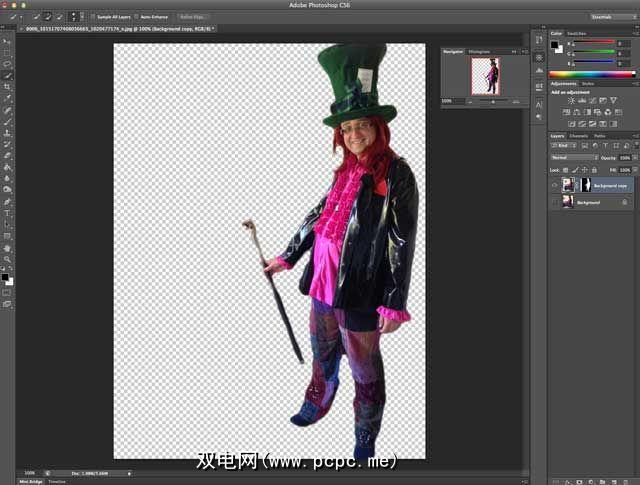Hide the Background copy layer
640x485 pixels.
point(554,185)
